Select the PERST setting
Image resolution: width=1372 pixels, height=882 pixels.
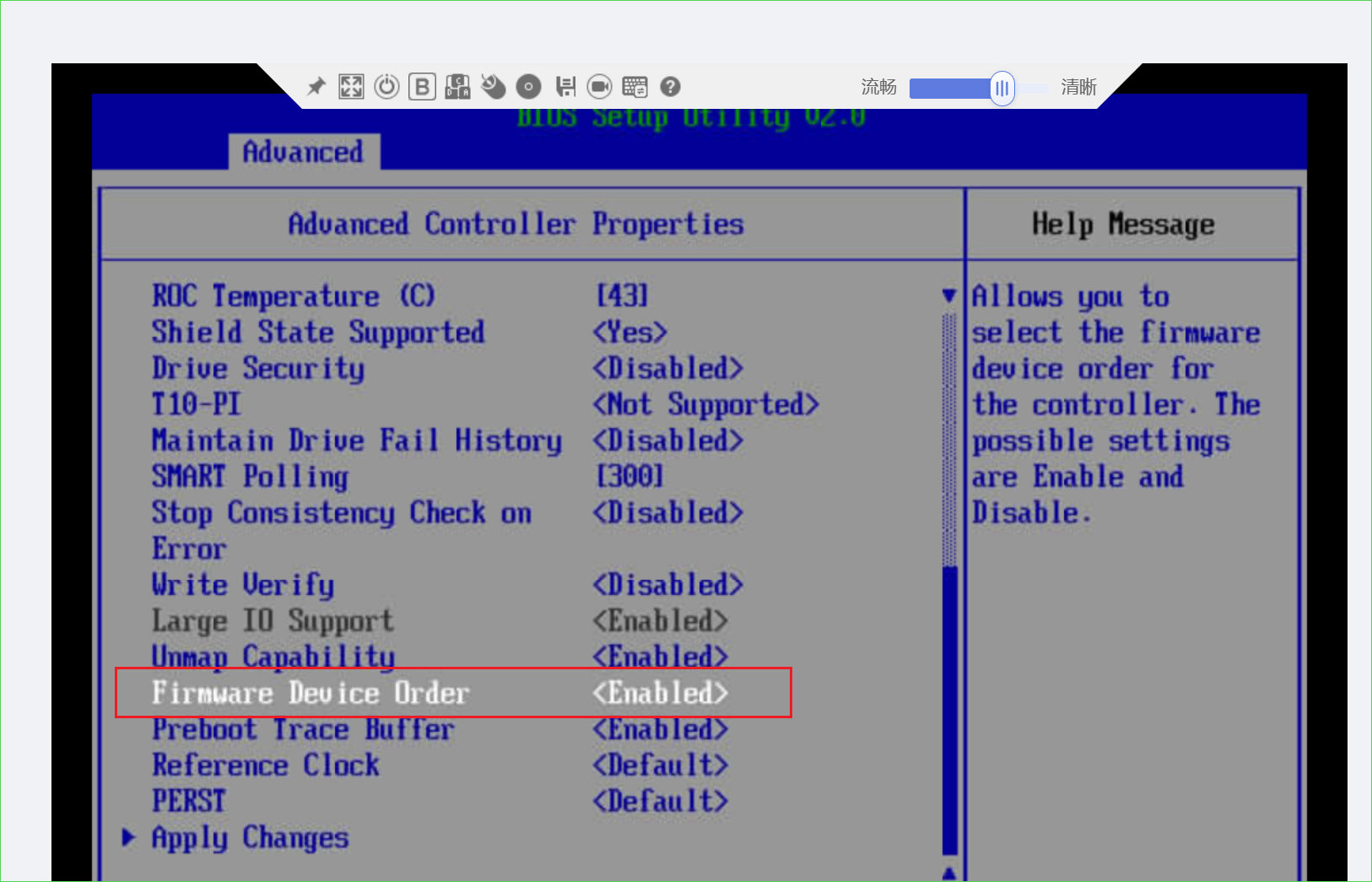click(x=189, y=801)
